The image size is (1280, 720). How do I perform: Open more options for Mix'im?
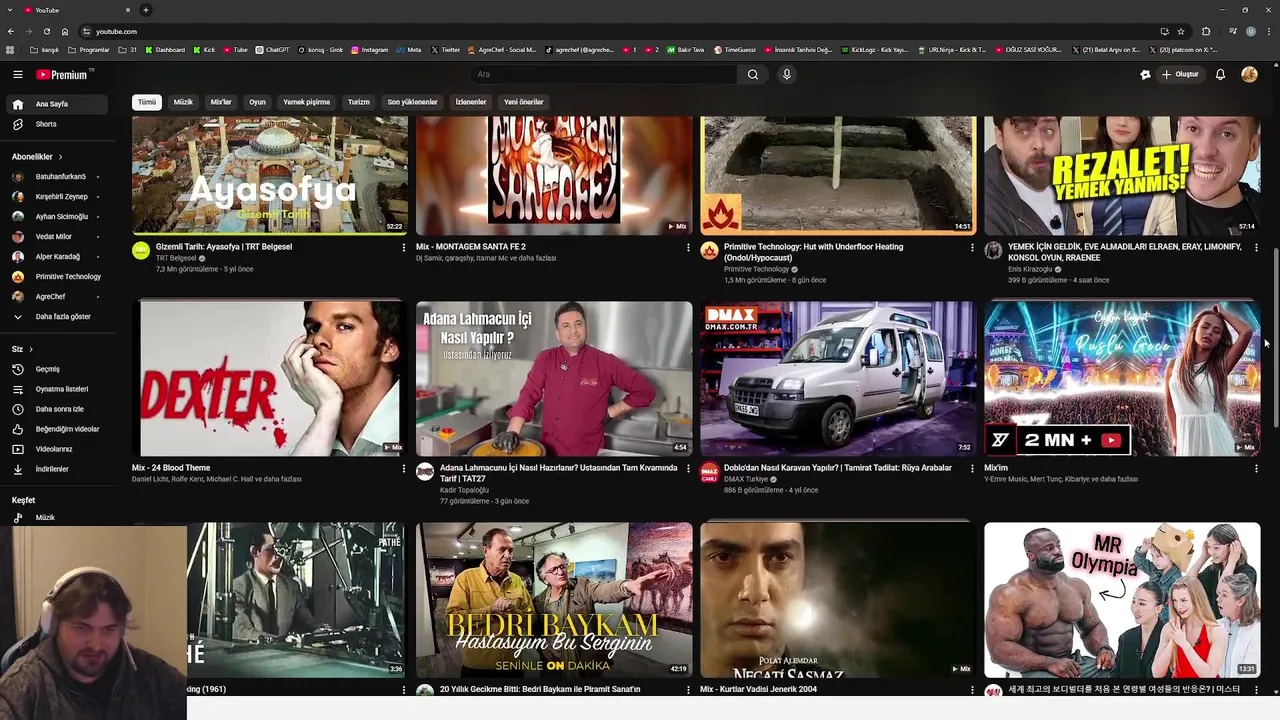(1256, 469)
